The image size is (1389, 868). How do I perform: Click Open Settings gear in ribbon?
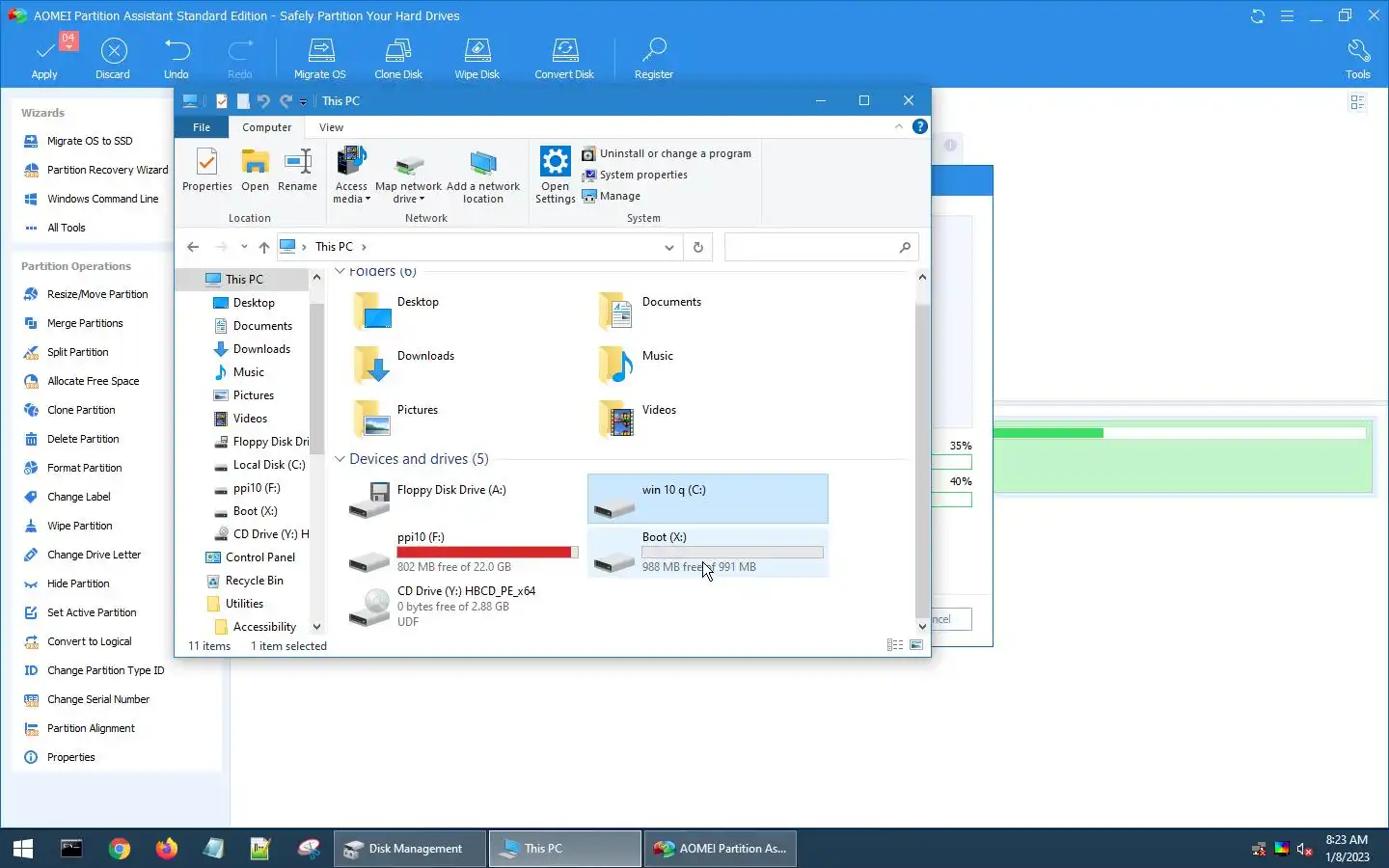(x=556, y=175)
